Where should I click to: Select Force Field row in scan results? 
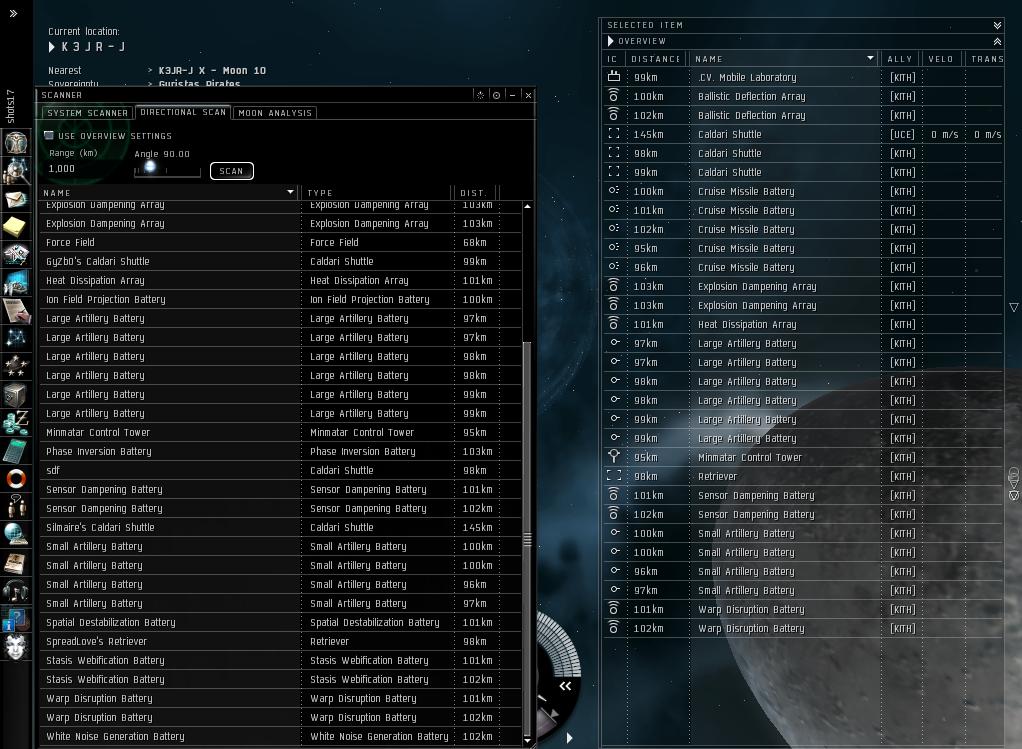[x=281, y=242]
